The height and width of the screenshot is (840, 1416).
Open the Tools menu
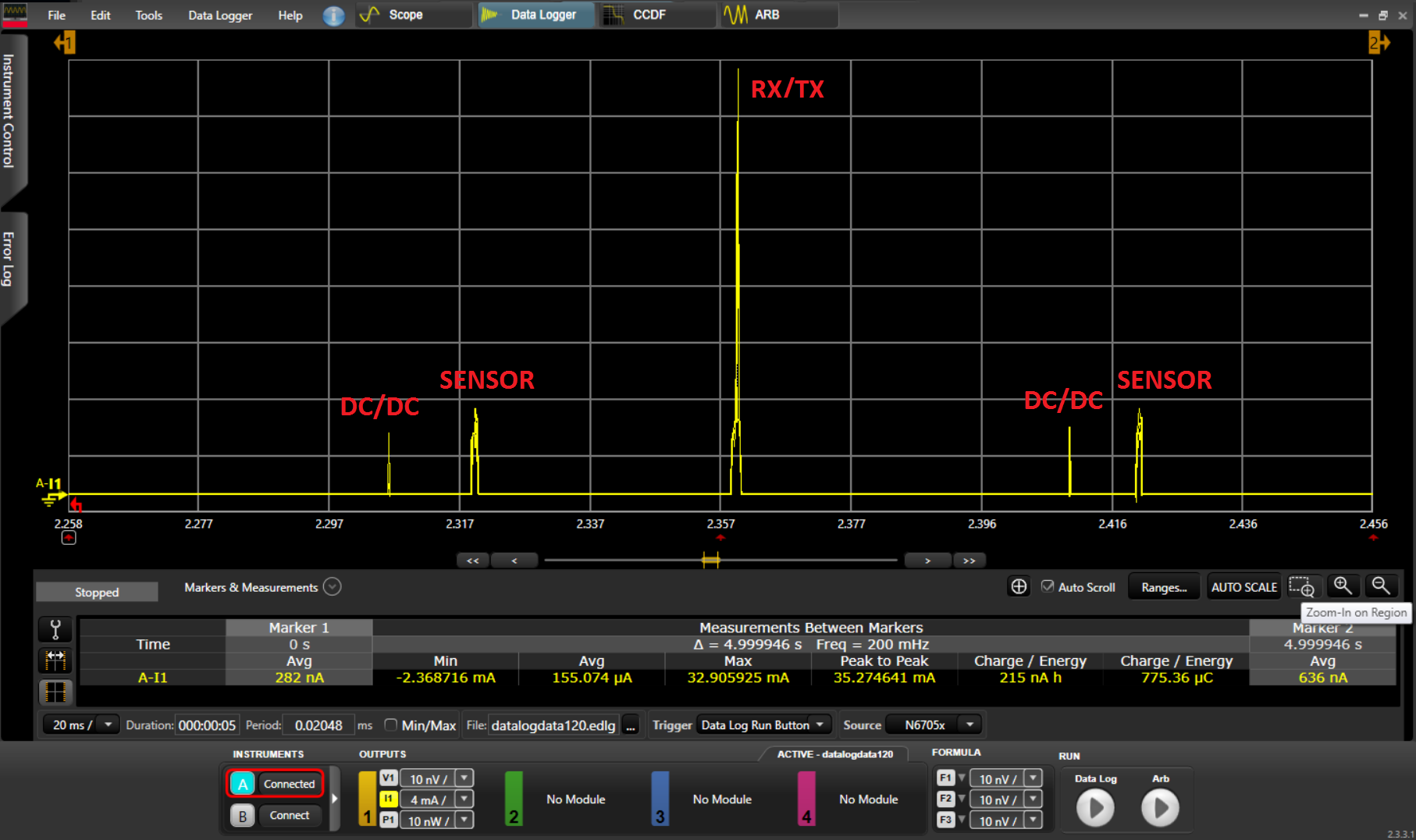[148, 15]
